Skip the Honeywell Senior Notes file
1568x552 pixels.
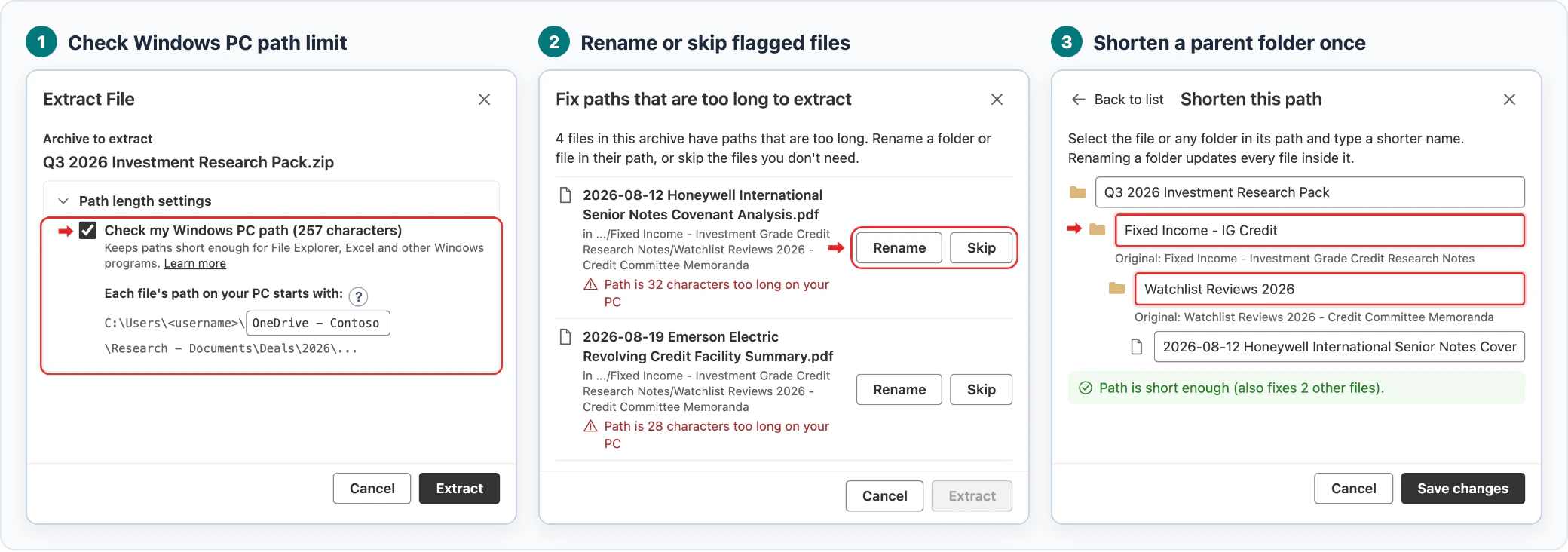[x=982, y=248]
